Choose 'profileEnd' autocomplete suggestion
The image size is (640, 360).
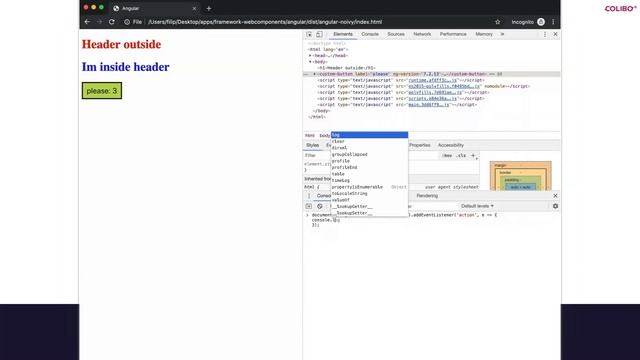pyautogui.click(x=369, y=167)
